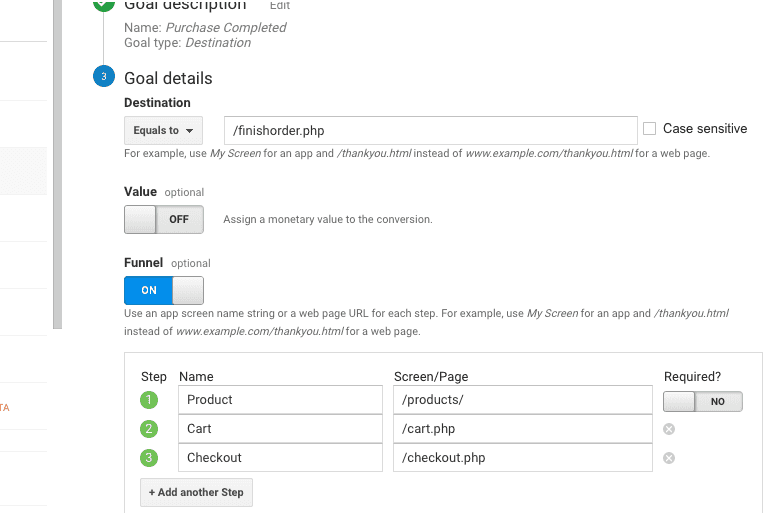Remove the Cart funnel step
The width and height of the screenshot is (773, 530).
pyautogui.click(x=669, y=429)
